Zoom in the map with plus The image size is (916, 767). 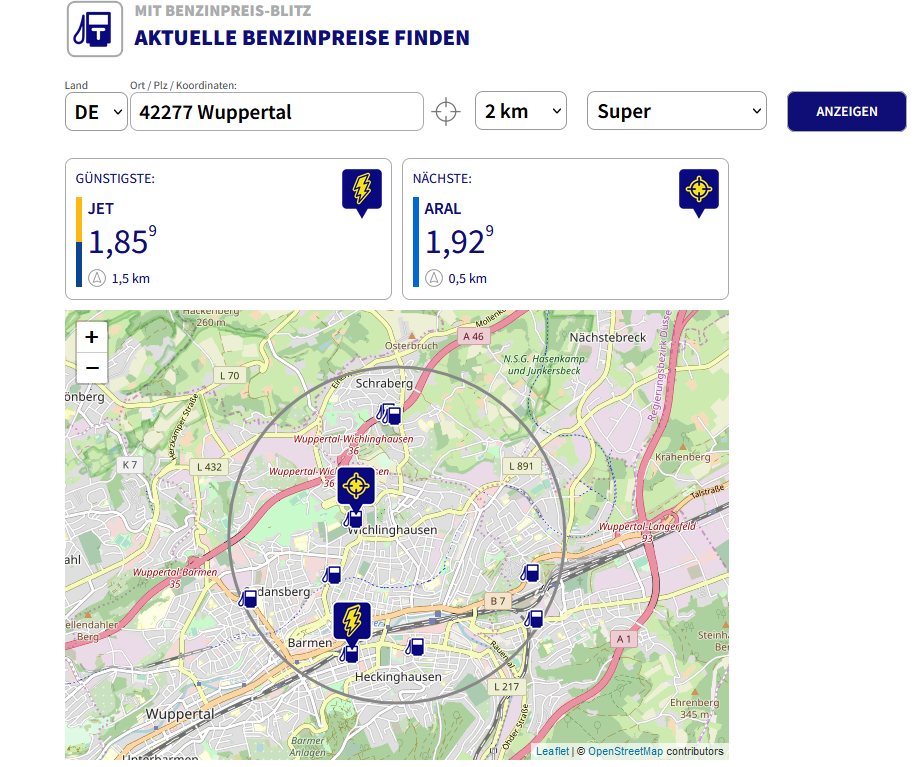click(x=92, y=337)
